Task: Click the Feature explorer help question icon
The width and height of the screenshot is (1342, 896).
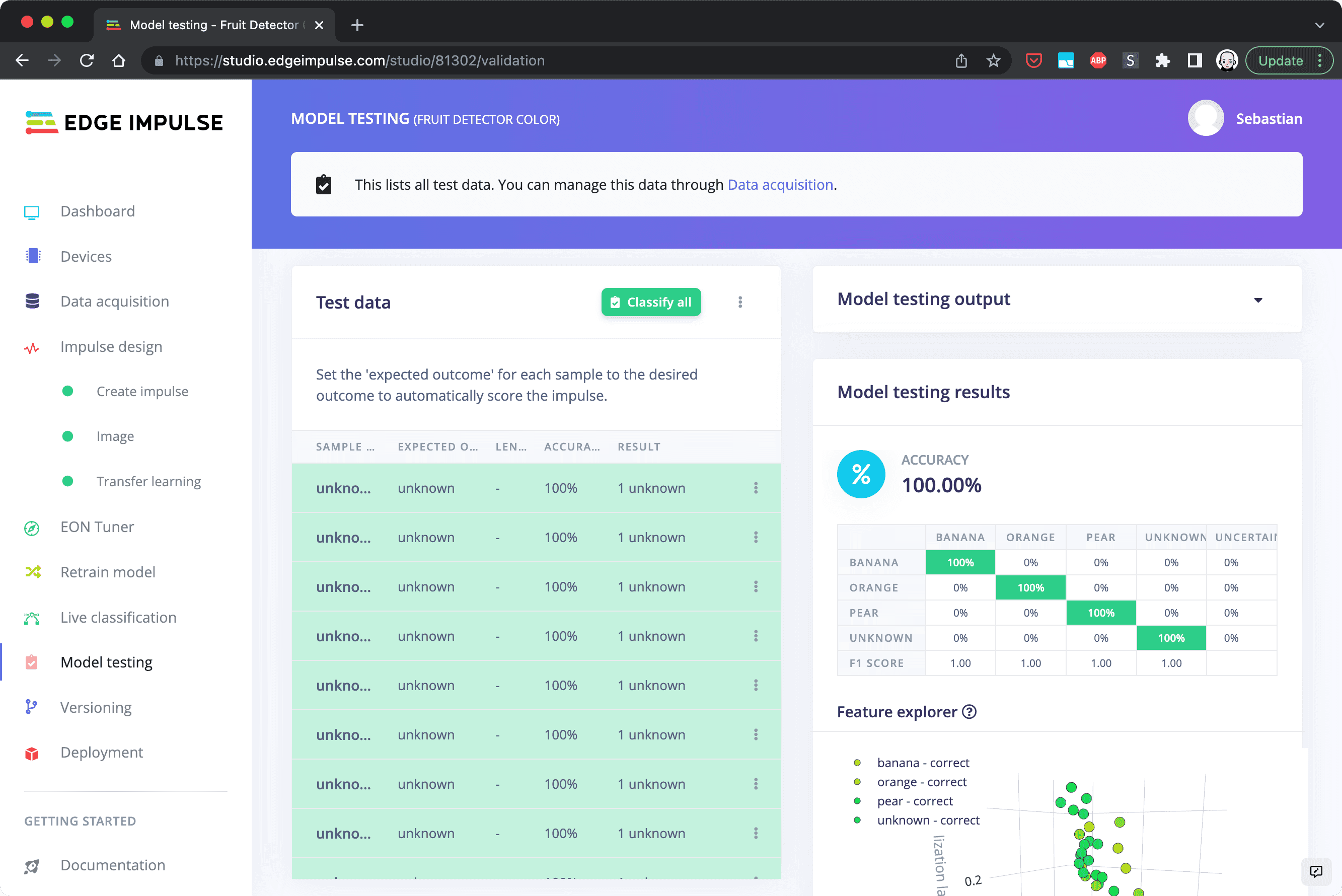Action: click(969, 712)
